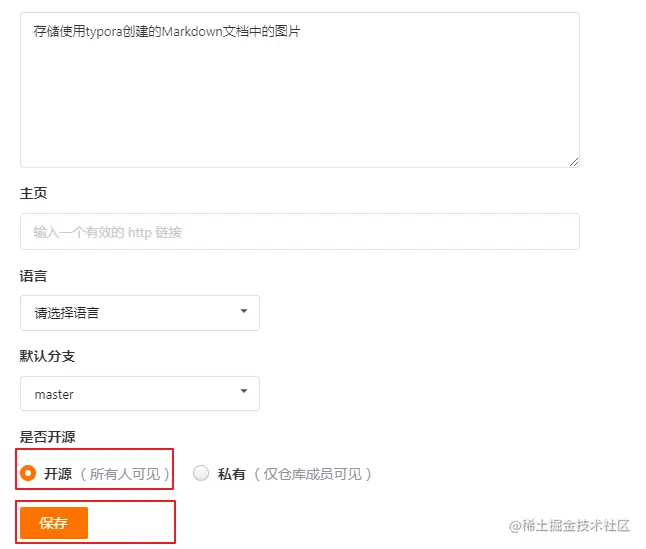
Task: Click the arrow icon beside master
Action: click(x=244, y=391)
